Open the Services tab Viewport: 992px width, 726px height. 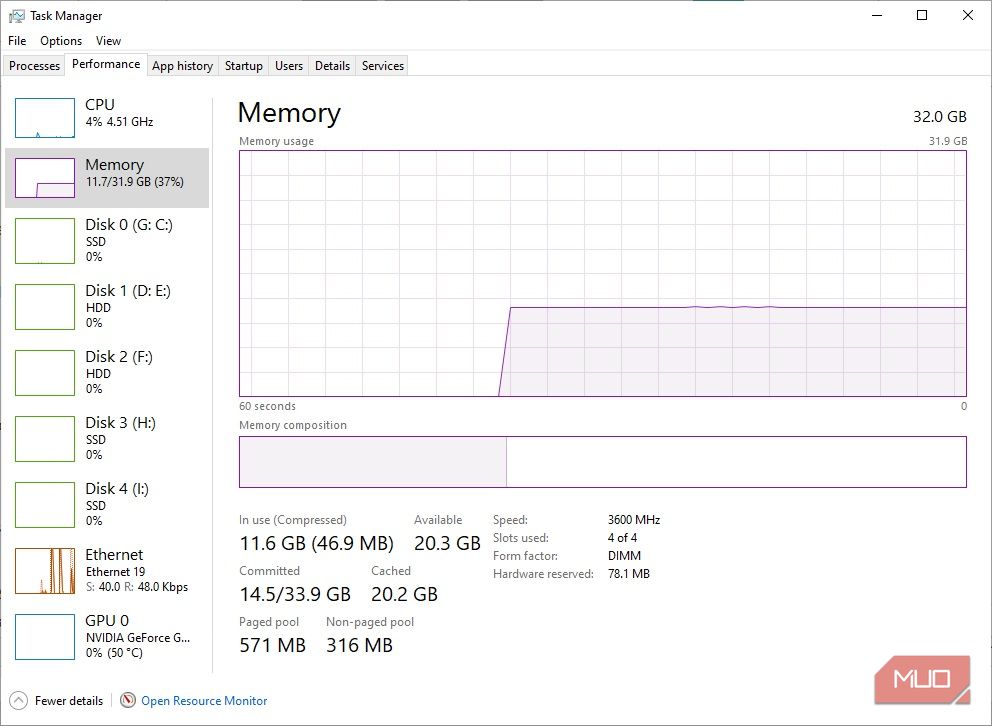coord(381,65)
